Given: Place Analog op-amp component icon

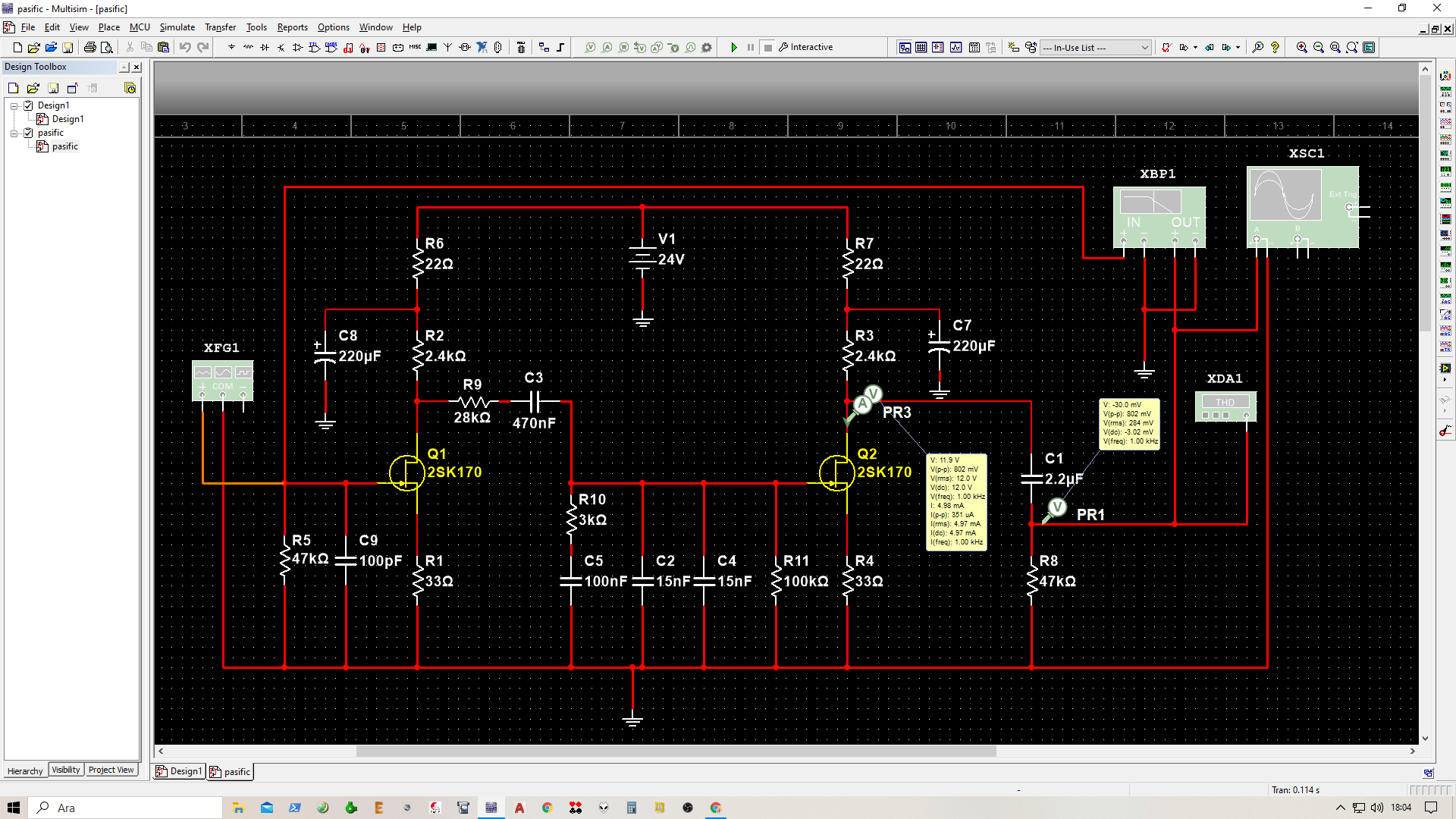Looking at the screenshot, I should click(x=297, y=47).
